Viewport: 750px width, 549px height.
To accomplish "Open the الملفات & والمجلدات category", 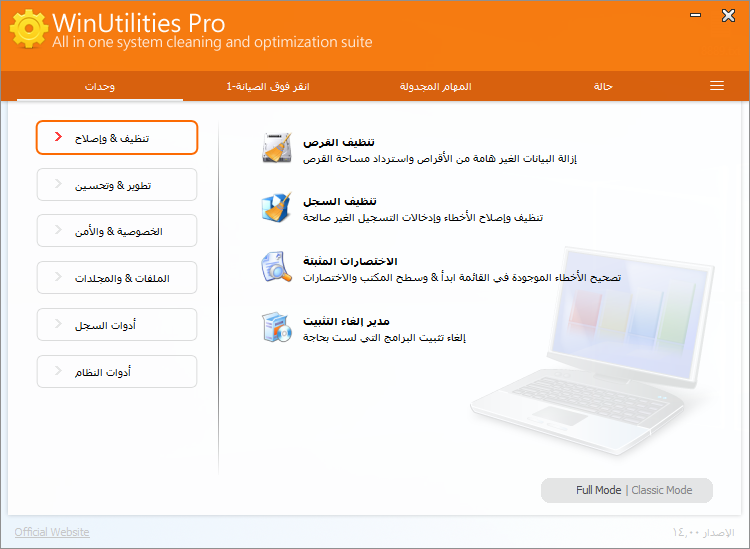I will pos(117,277).
